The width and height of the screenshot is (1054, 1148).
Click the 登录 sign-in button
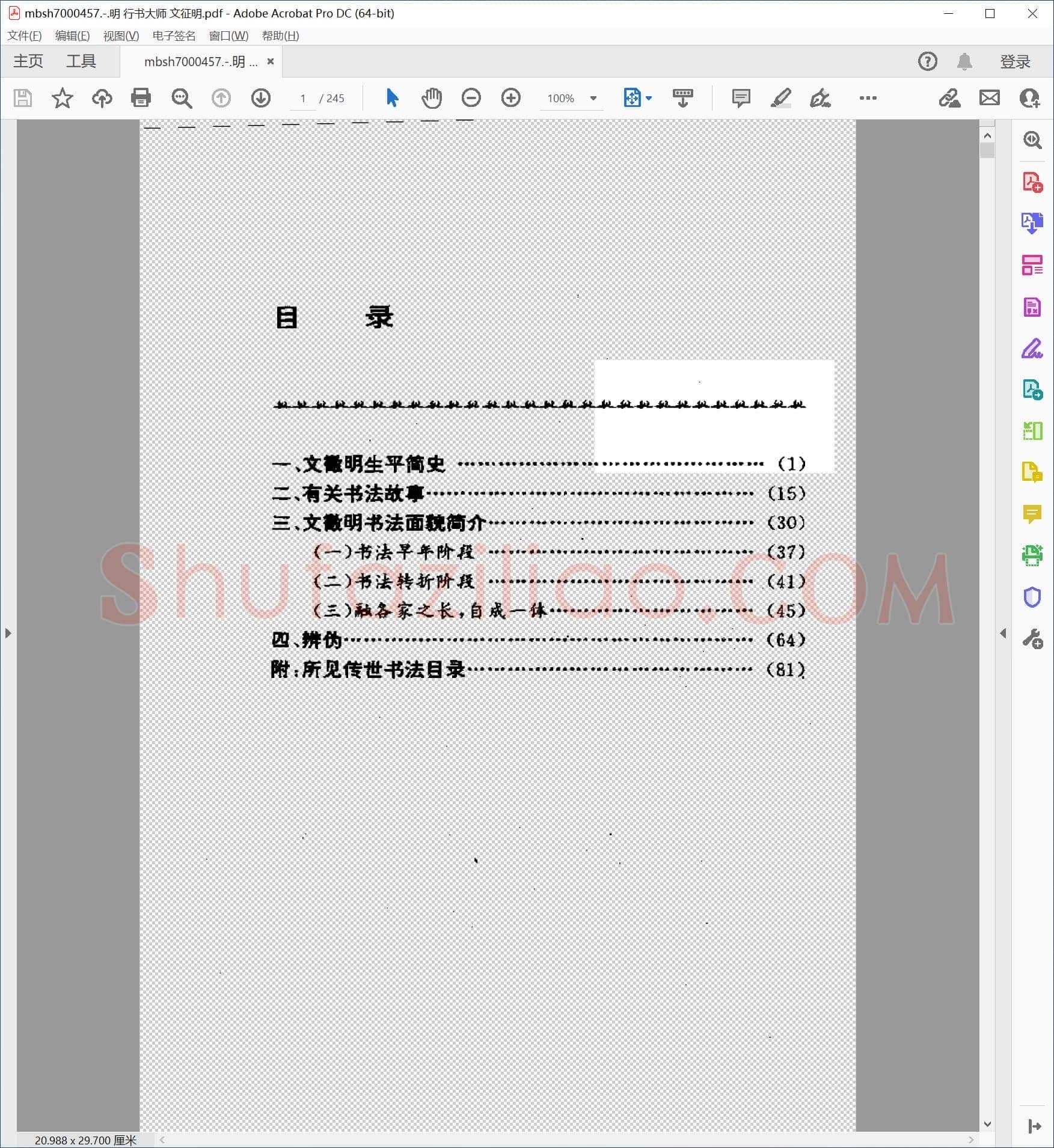click(x=1015, y=61)
